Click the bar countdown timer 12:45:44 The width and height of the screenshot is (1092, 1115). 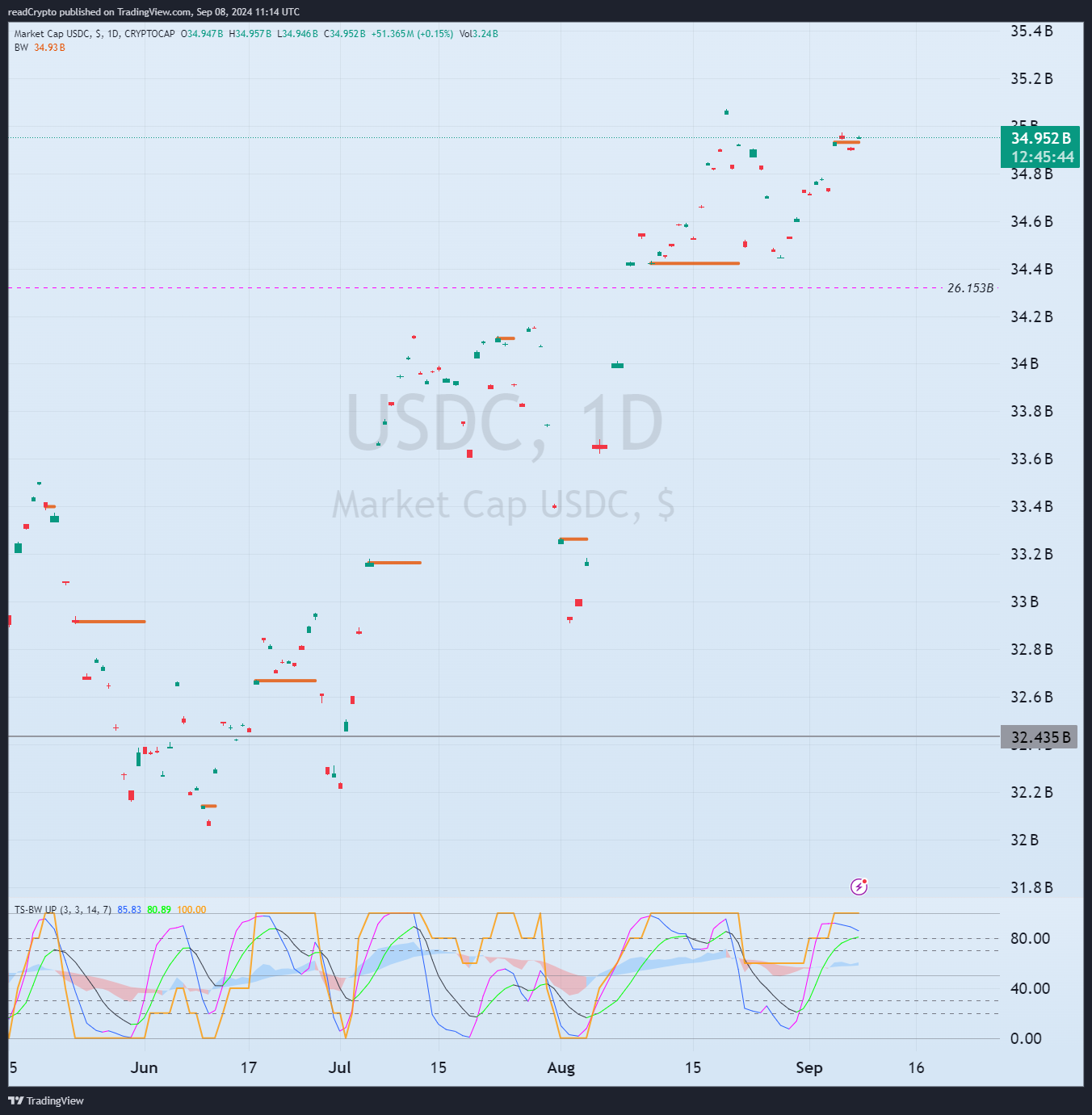click(x=1043, y=157)
